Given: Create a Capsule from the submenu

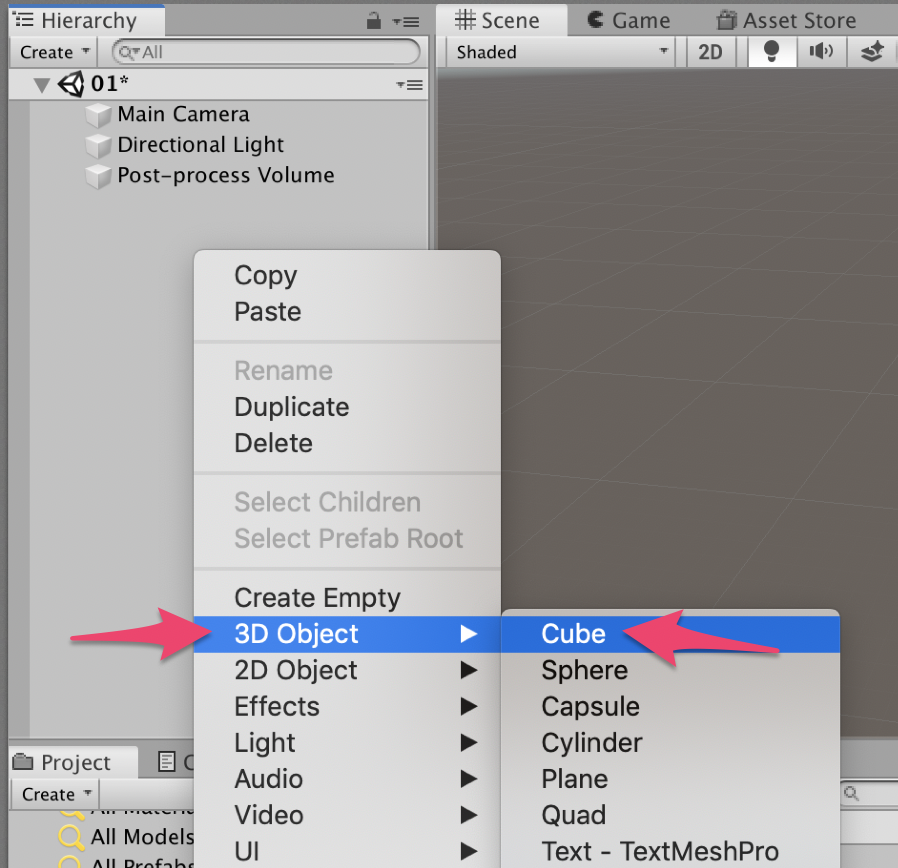Looking at the screenshot, I should pos(670,706).
